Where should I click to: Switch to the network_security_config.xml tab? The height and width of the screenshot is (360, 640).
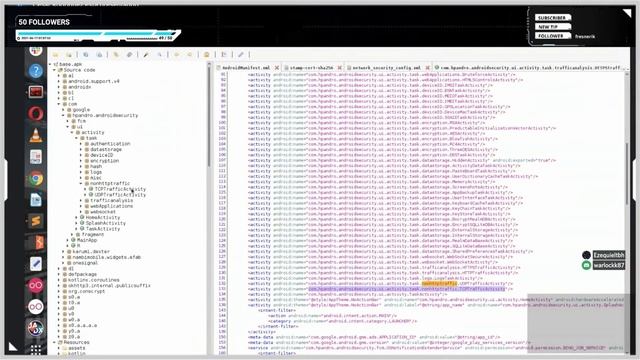pyautogui.click(x=386, y=67)
